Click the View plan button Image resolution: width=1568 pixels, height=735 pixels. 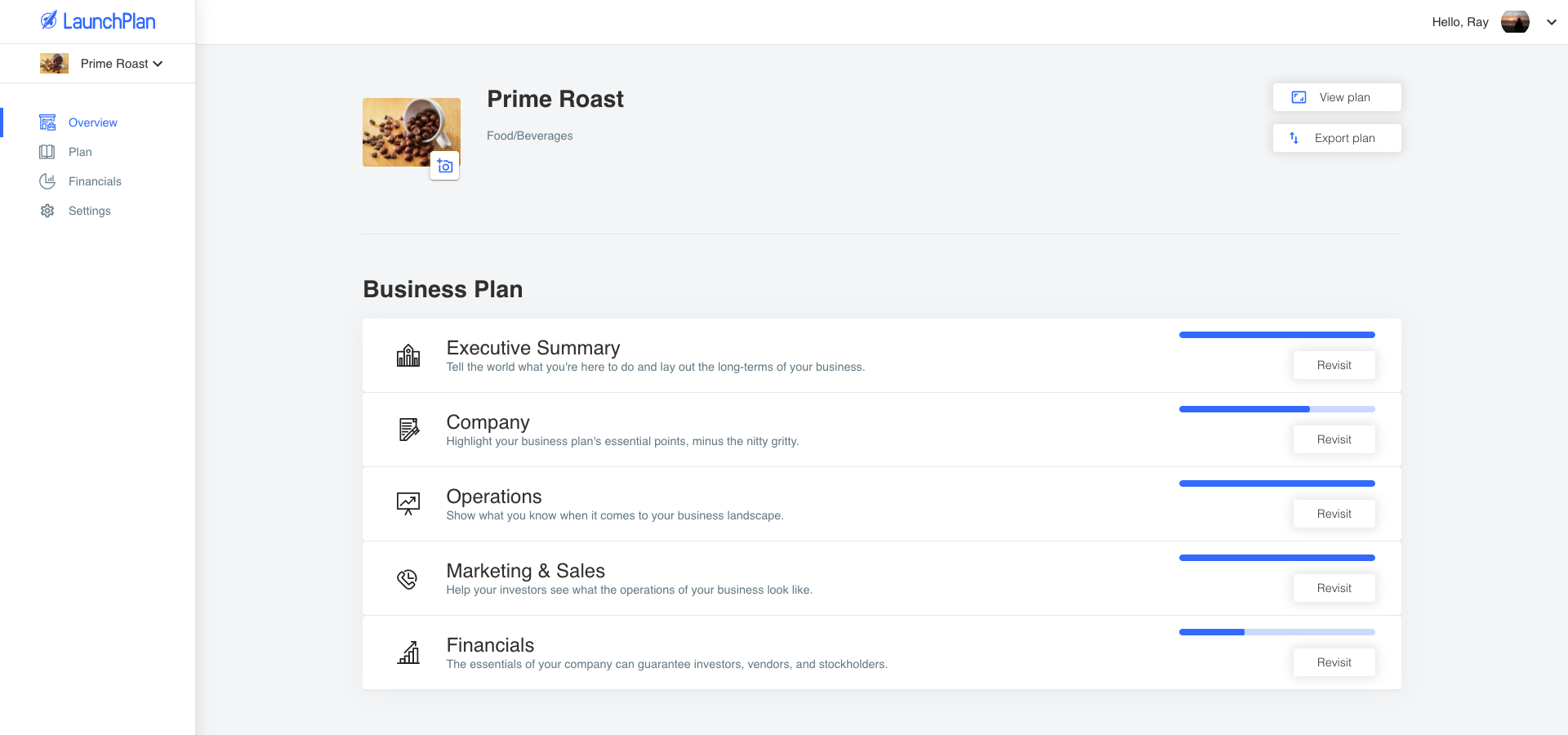click(1337, 97)
